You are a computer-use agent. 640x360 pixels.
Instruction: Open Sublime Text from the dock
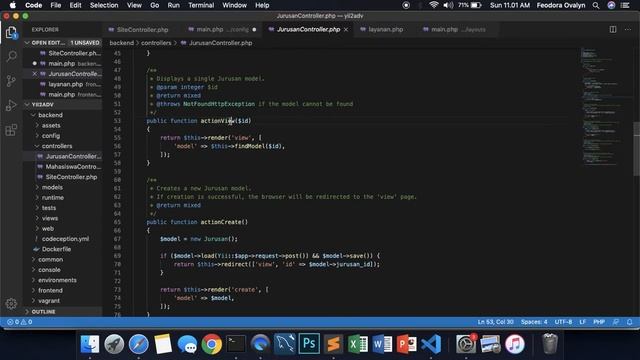333,344
